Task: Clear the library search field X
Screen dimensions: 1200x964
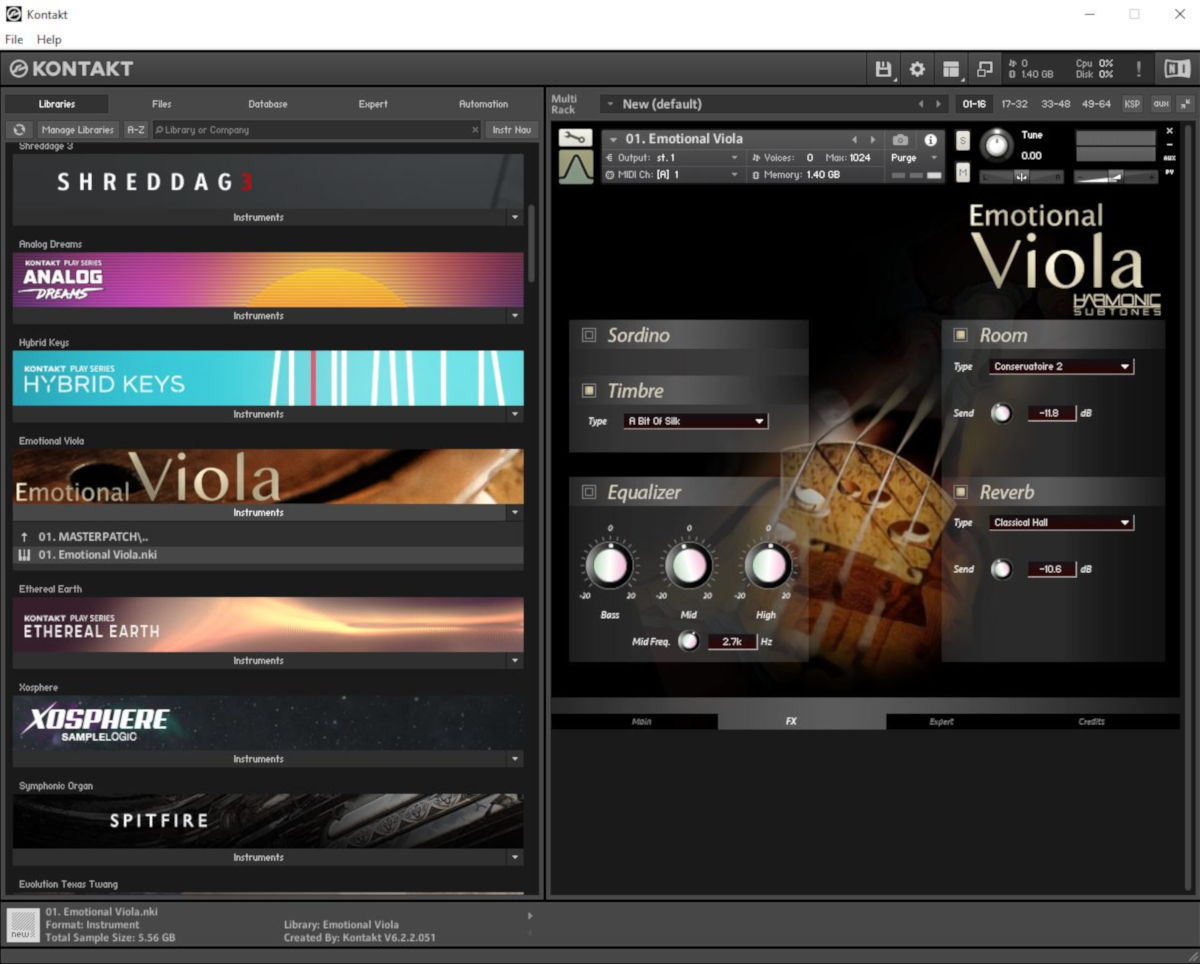Action: 475,130
